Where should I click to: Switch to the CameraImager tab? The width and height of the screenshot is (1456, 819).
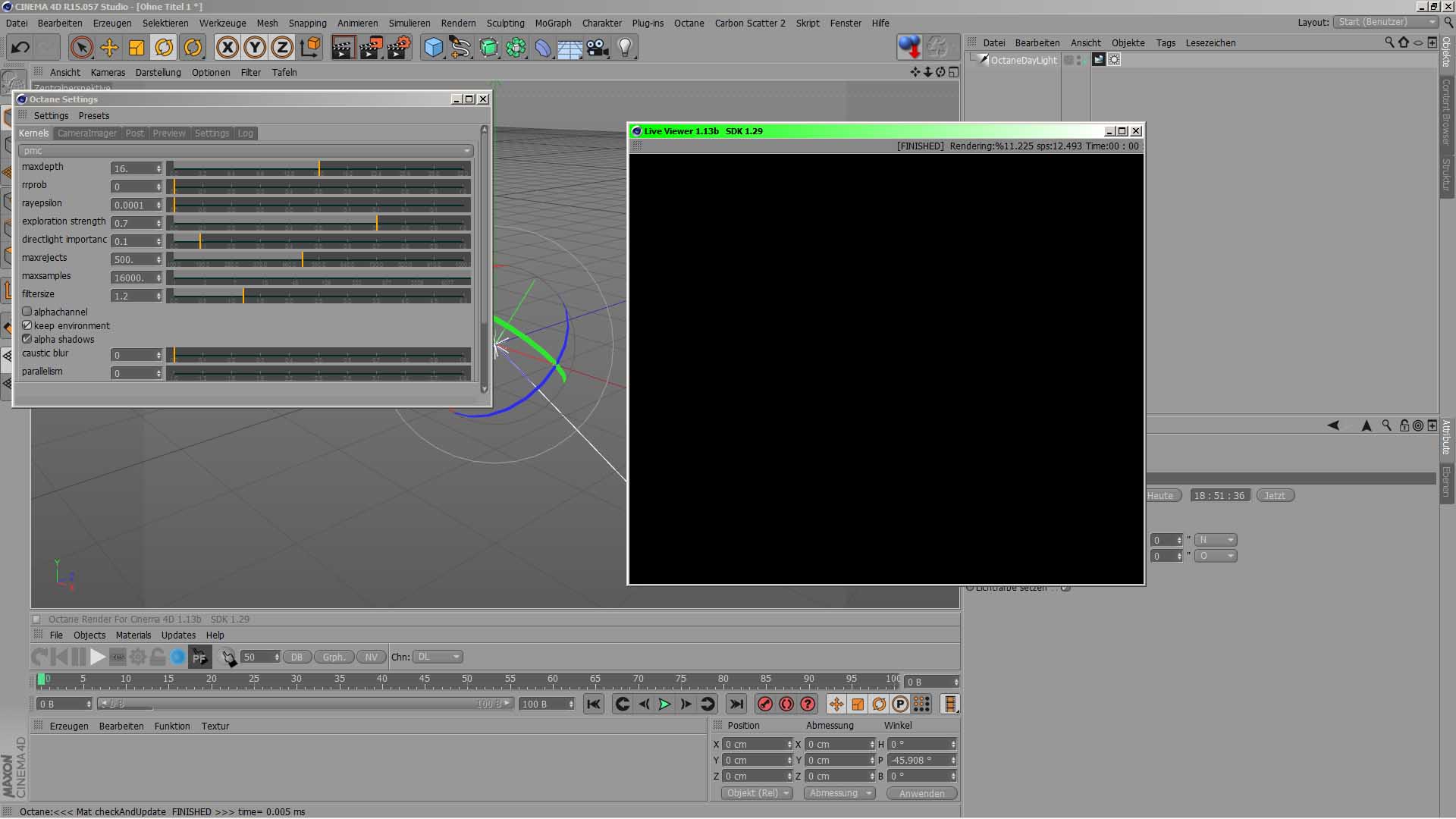(87, 133)
